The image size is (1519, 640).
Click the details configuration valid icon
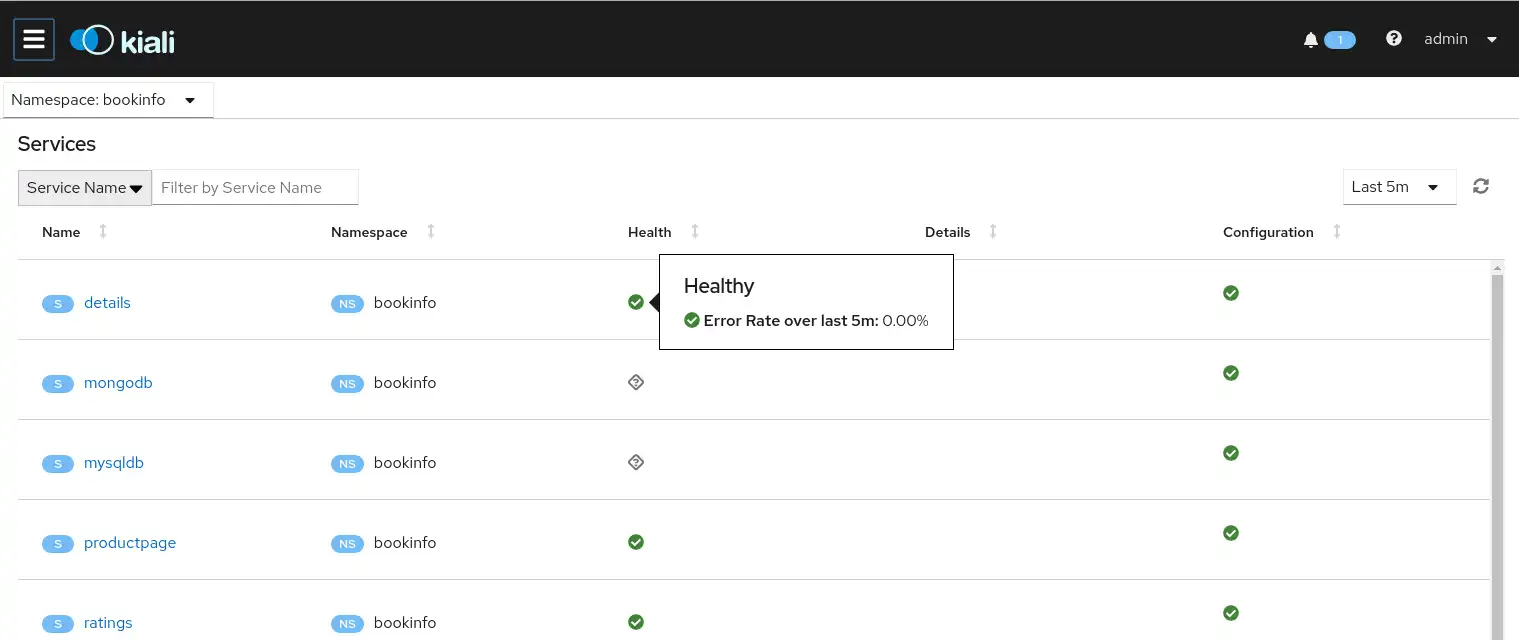(1231, 293)
